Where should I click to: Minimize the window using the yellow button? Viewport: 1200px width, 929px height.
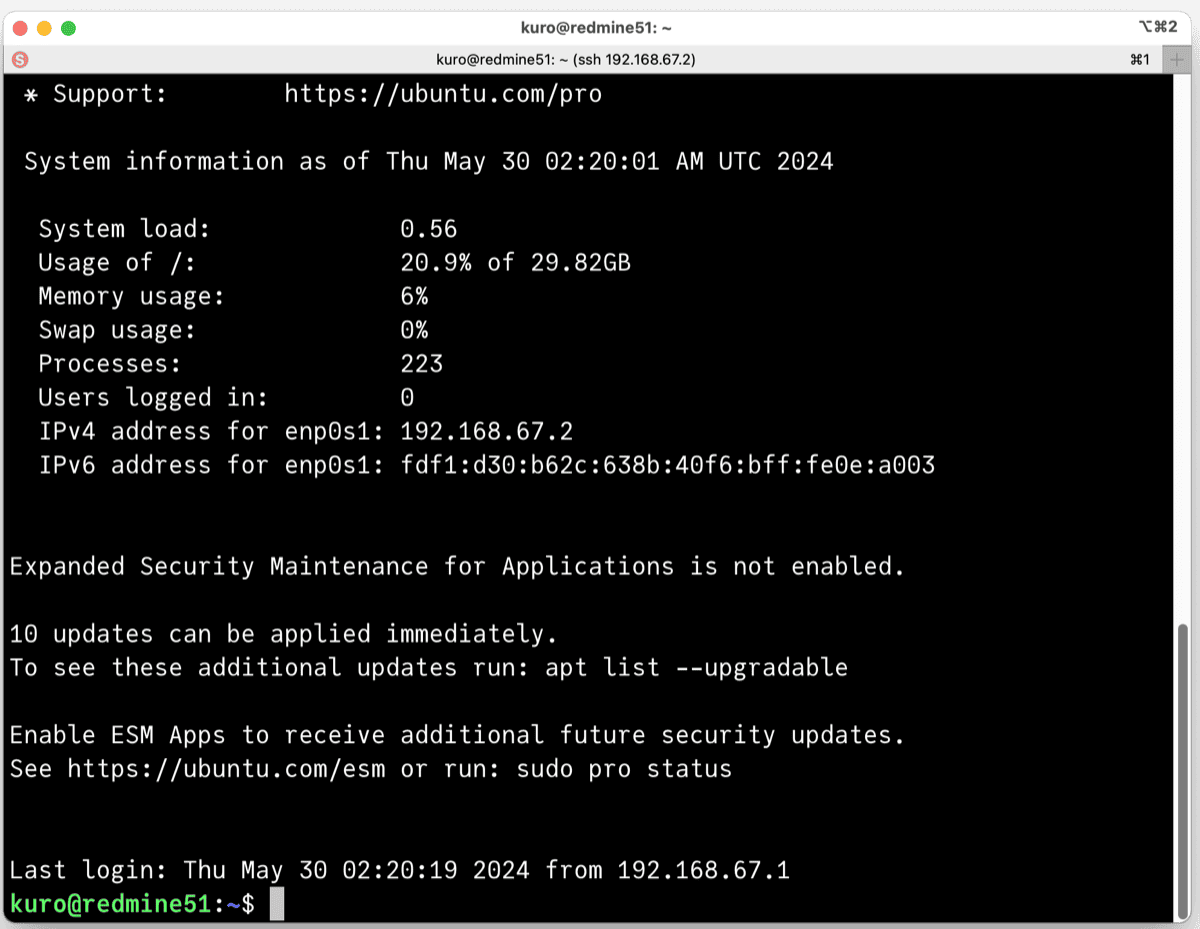(44, 29)
